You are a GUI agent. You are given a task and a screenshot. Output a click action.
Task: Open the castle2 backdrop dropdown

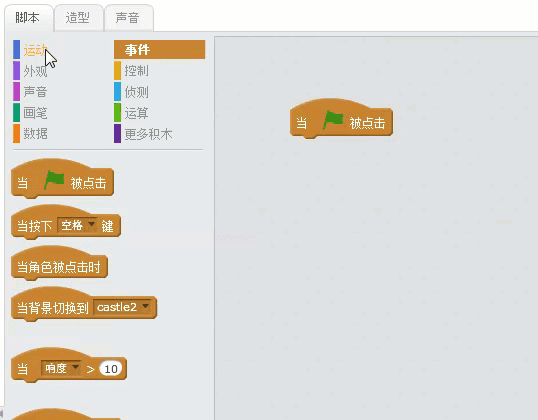(x=122, y=307)
